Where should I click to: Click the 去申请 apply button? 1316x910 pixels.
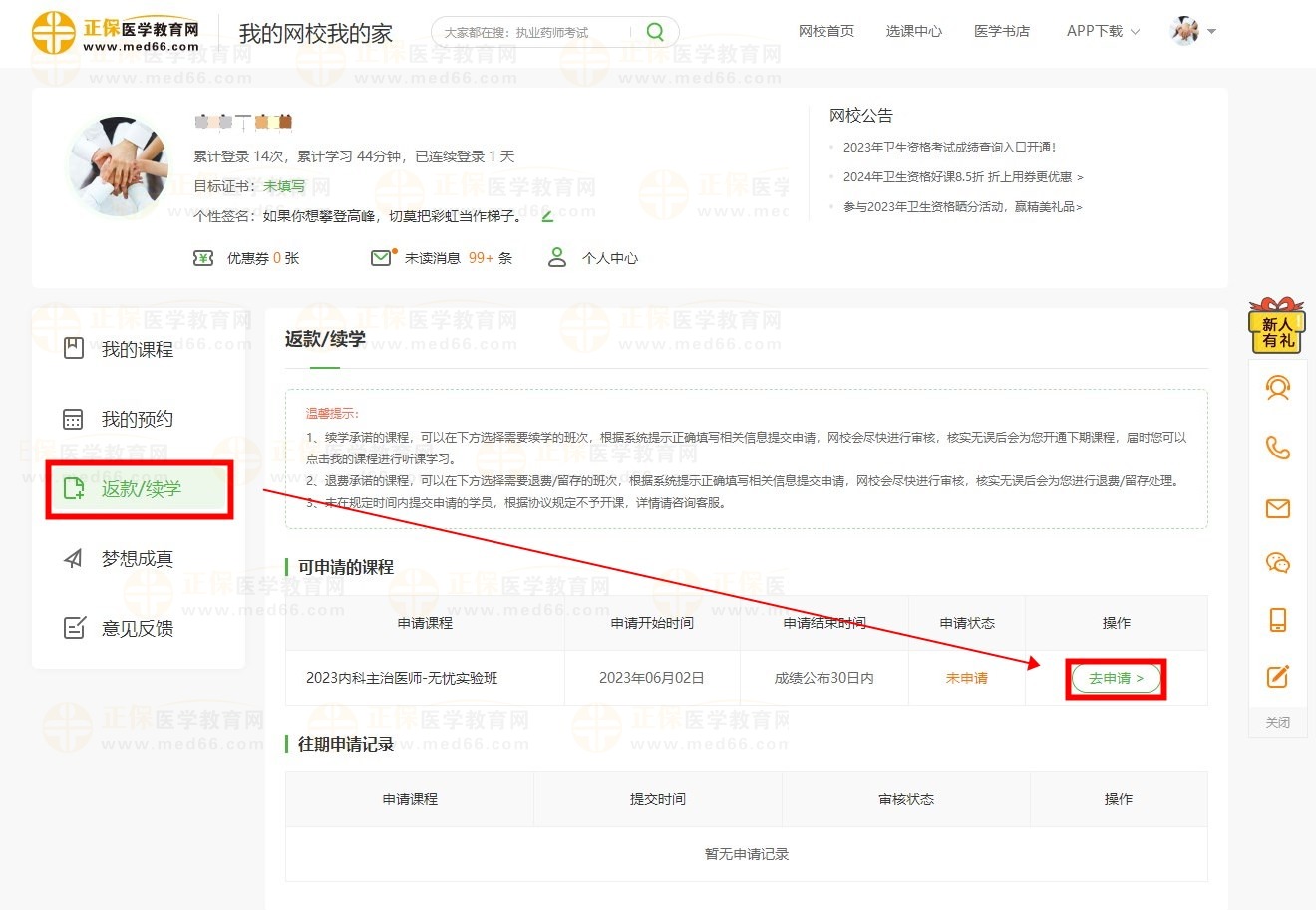pos(1115,678)
